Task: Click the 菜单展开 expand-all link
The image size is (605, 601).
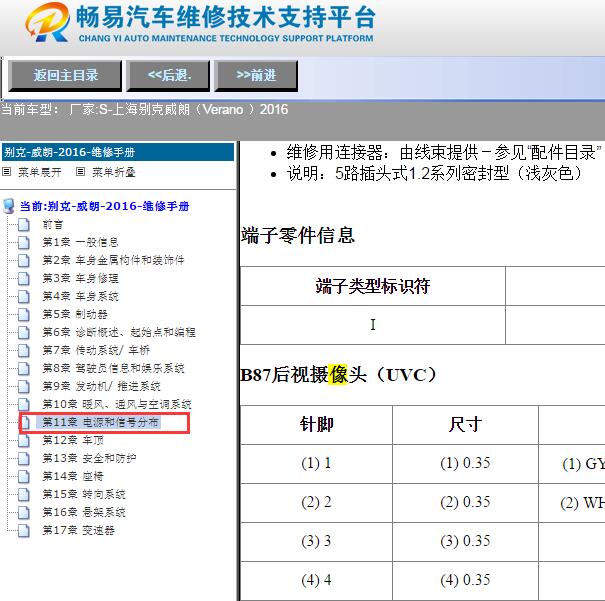Action: pos(40,172)
